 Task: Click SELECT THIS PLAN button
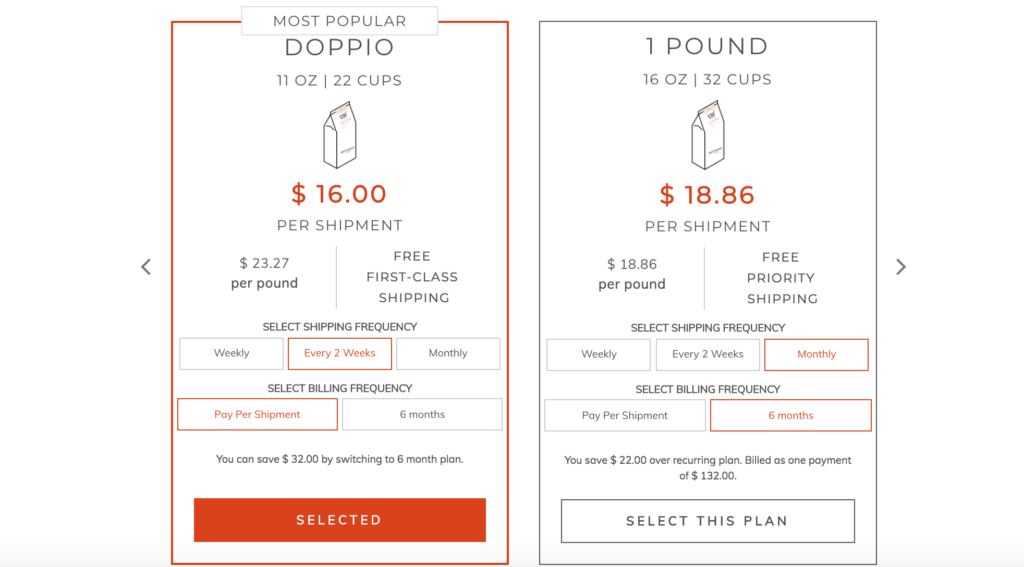[x=708, y=521]
